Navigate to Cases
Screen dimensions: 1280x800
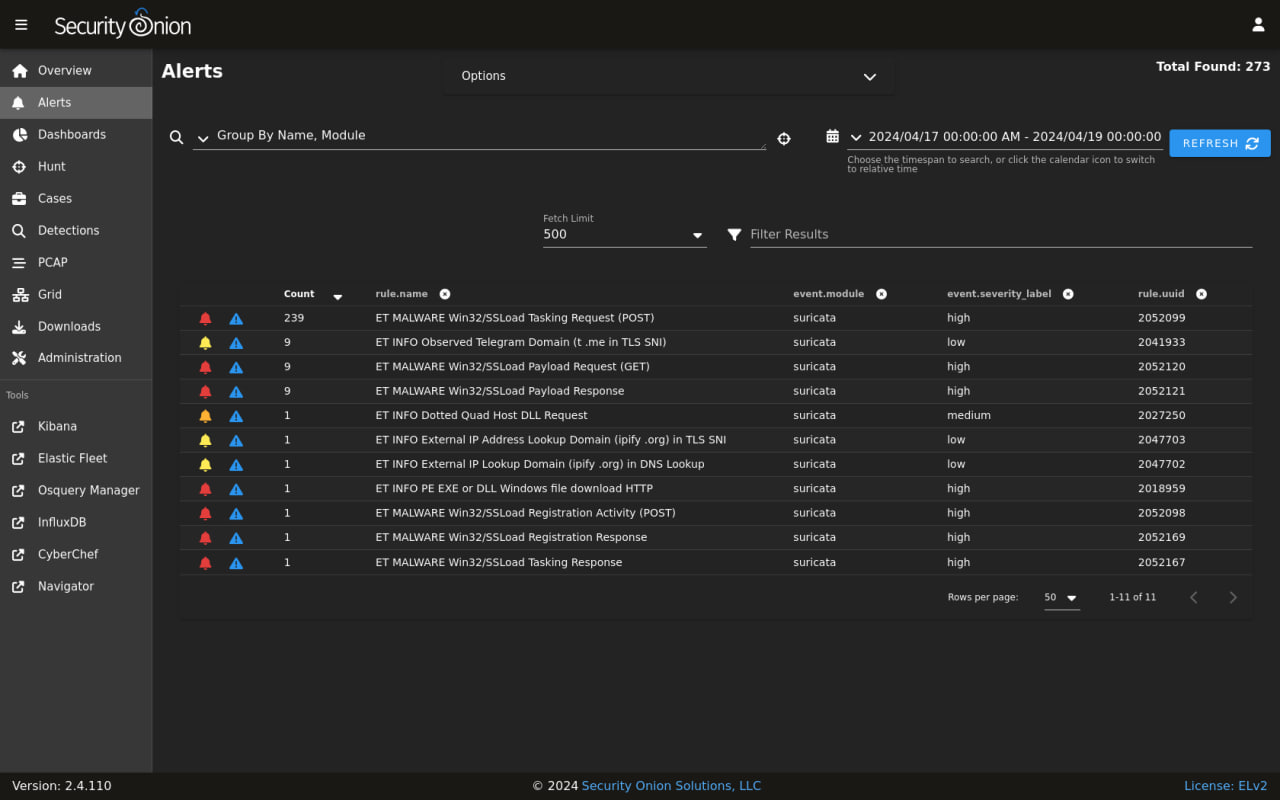point(76,199)
